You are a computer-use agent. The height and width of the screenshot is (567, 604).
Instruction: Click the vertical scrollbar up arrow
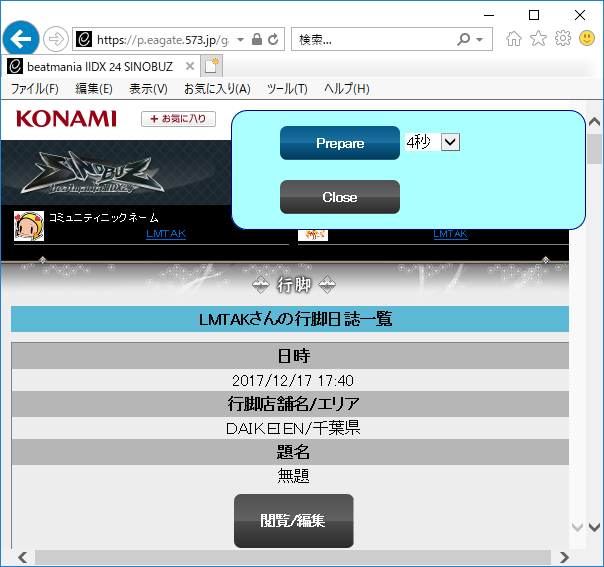(594, 122)
